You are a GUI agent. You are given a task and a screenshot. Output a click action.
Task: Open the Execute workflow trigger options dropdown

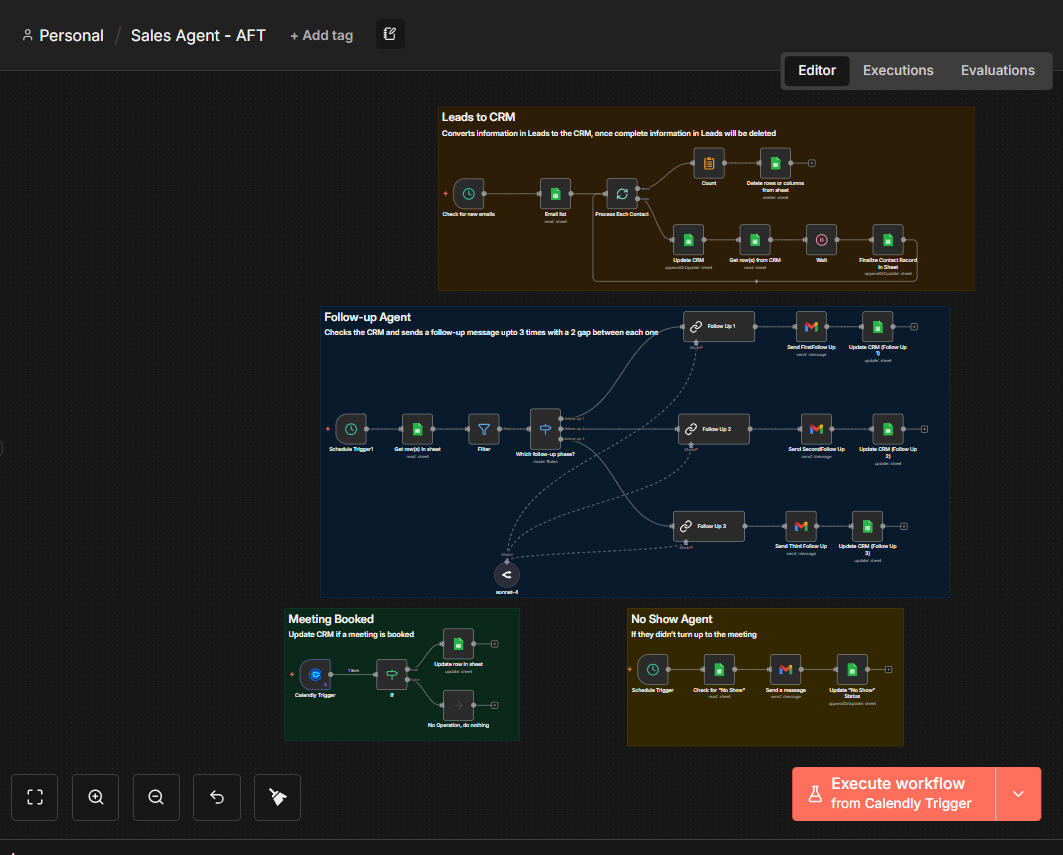(1018, 793)
